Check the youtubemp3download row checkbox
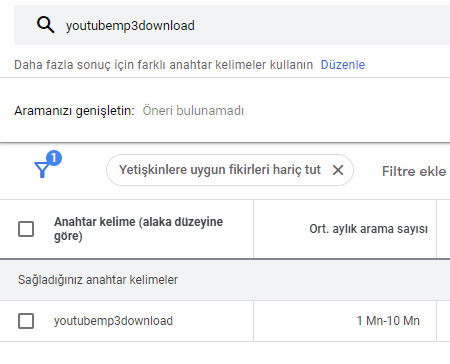450x364 pixels. tap(26, 321)
